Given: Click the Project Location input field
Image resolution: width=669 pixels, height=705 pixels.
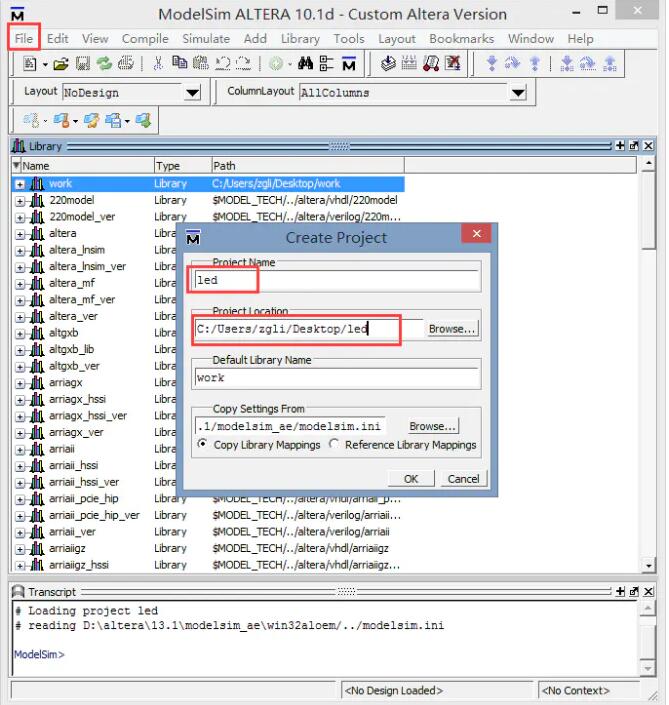Looking at the screenshot, I should (x=308, y=329).
